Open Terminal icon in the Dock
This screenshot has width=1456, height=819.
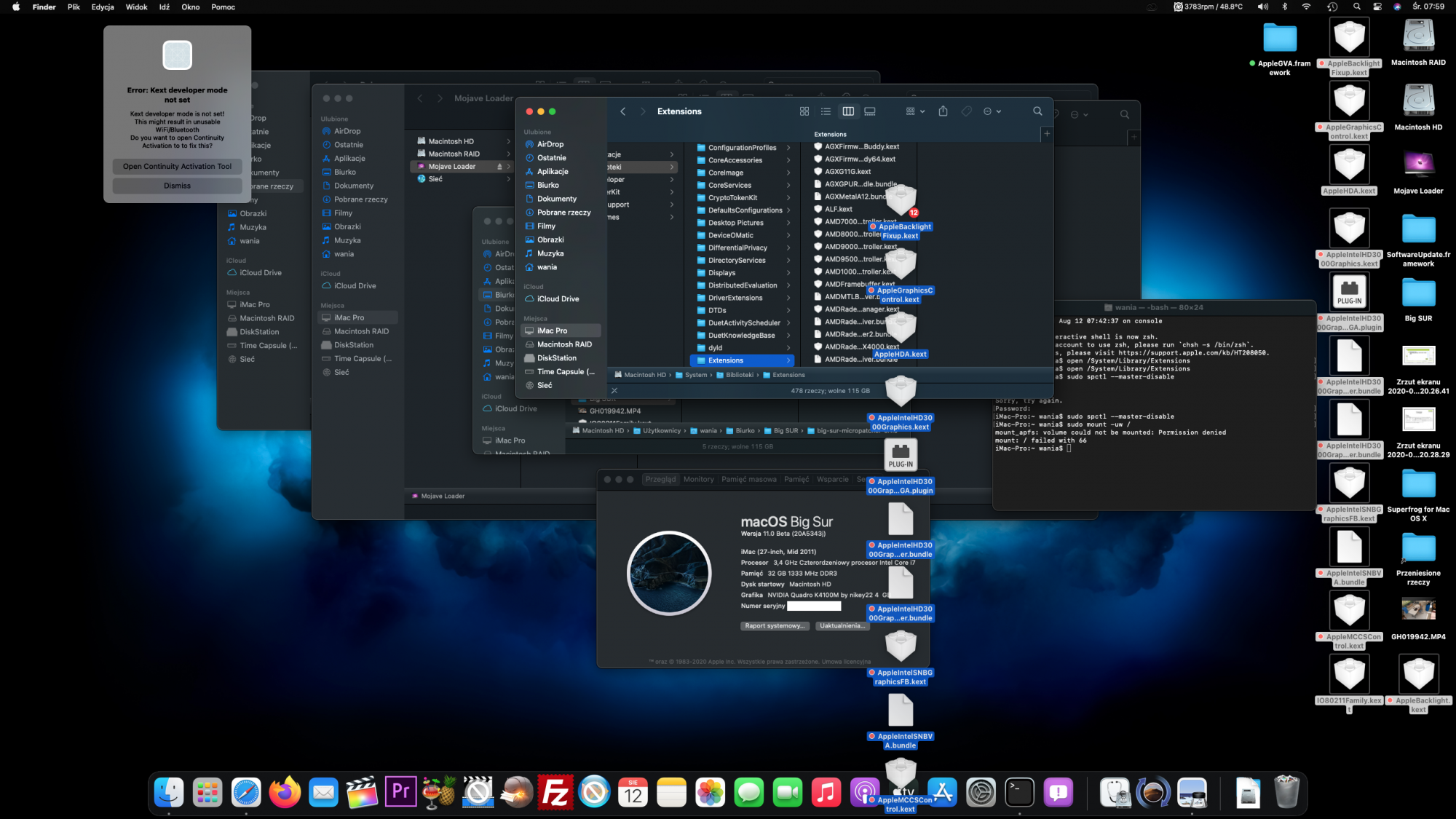pos(1019,792)
